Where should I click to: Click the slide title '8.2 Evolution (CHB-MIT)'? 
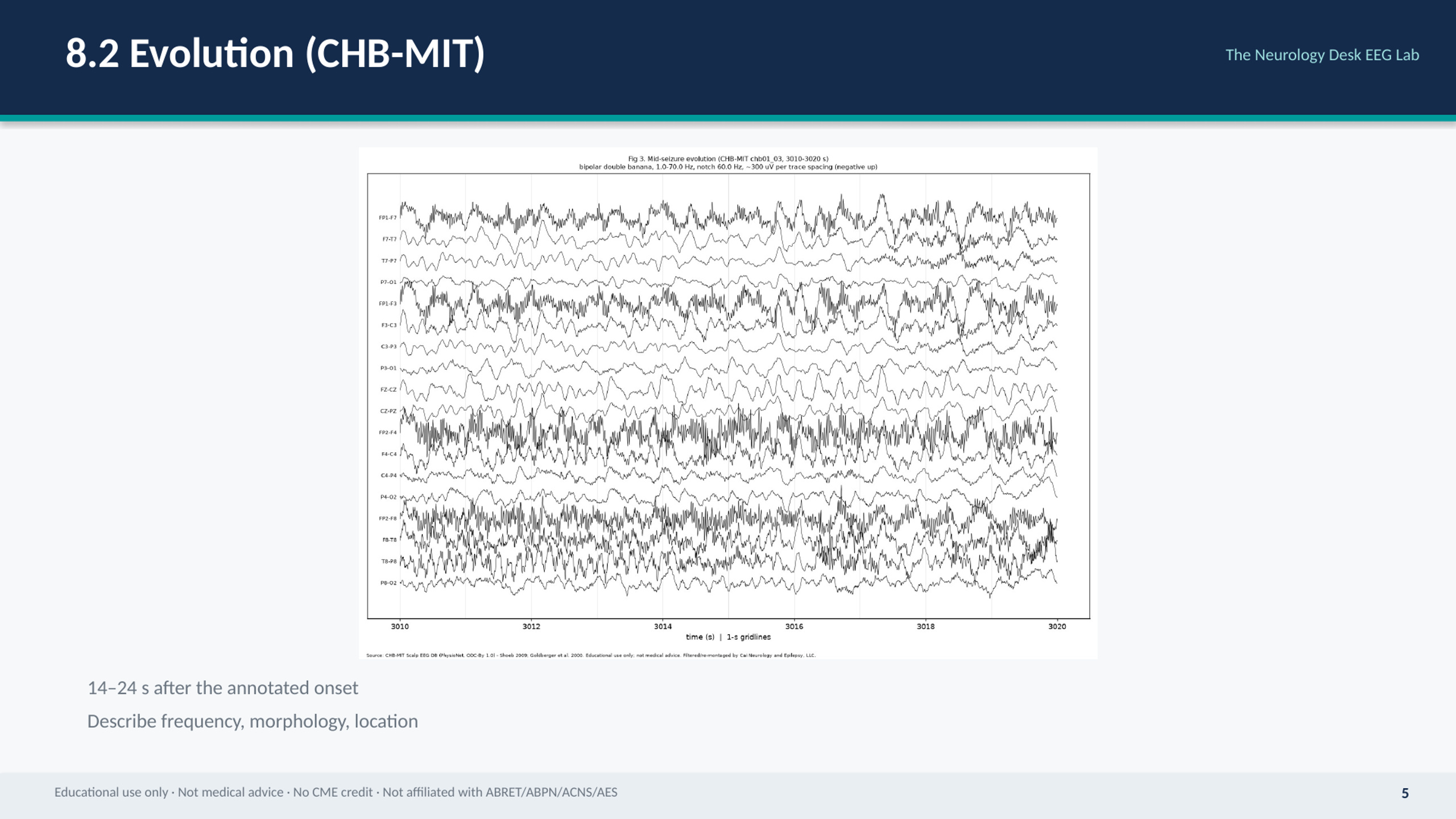point(275,53)
